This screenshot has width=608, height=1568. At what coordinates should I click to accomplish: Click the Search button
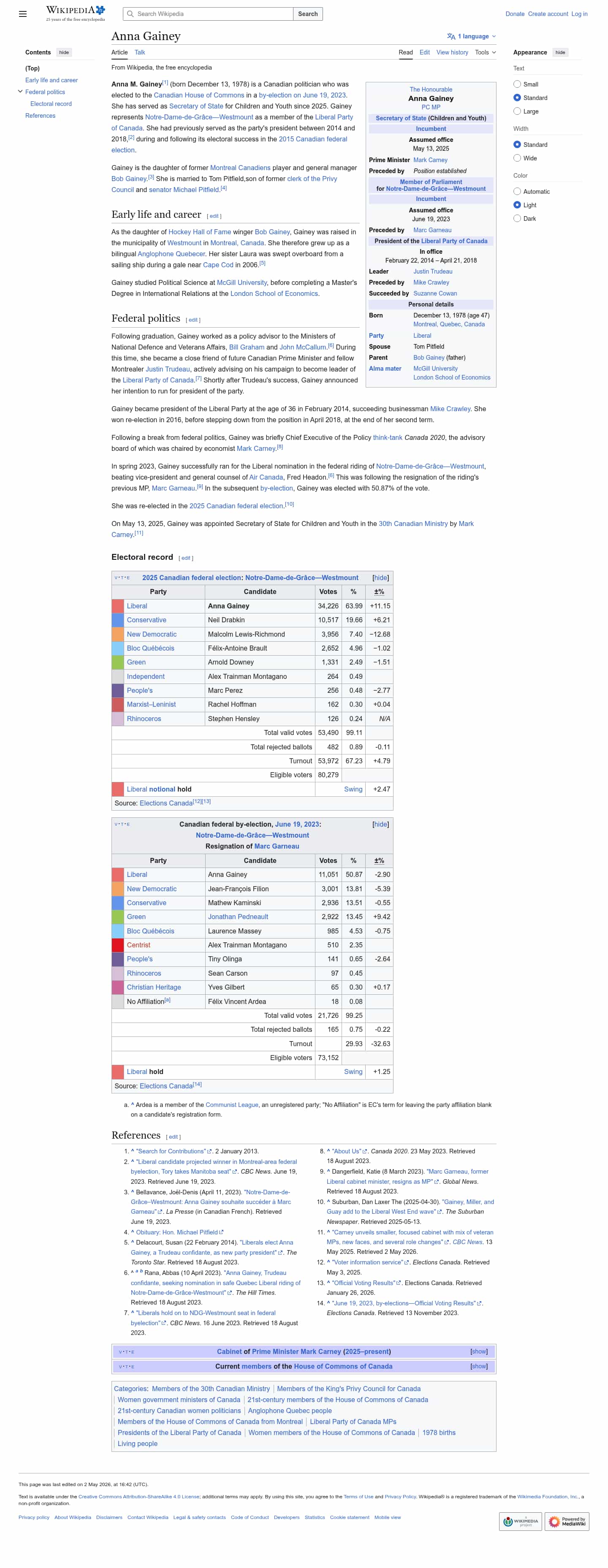pos(307,14)
